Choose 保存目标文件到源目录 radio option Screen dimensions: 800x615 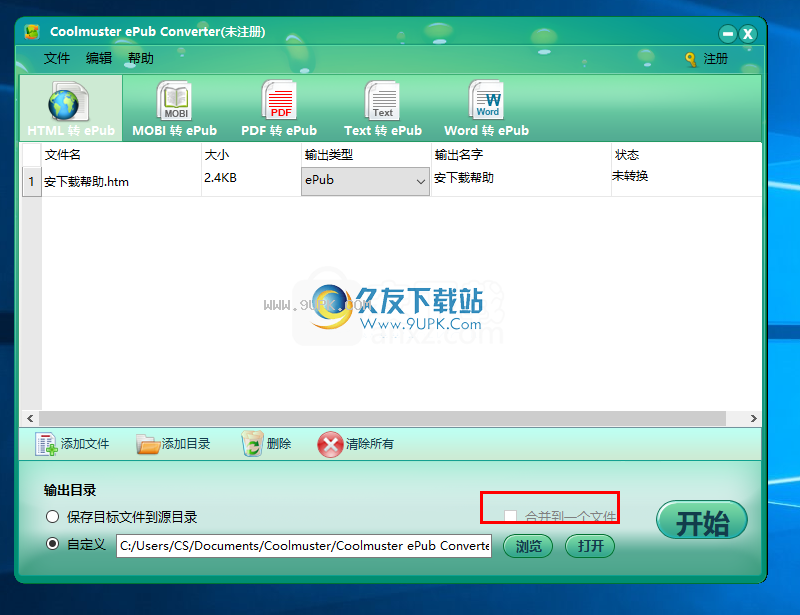coord(53,517)
